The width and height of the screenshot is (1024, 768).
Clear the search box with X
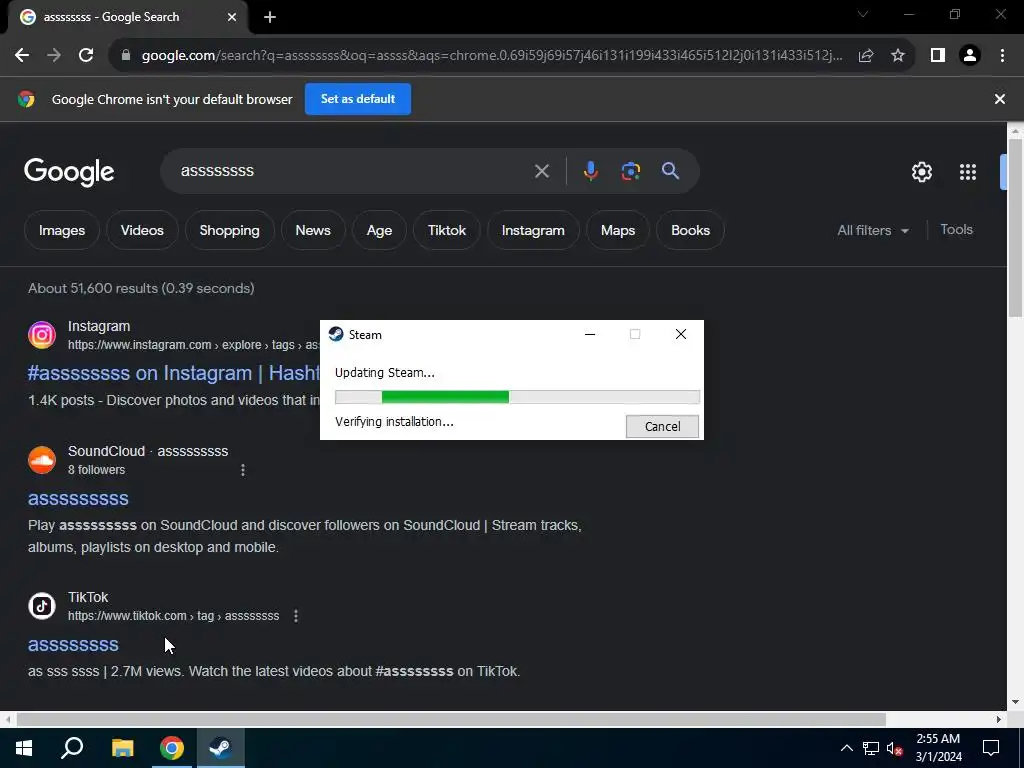542,171
